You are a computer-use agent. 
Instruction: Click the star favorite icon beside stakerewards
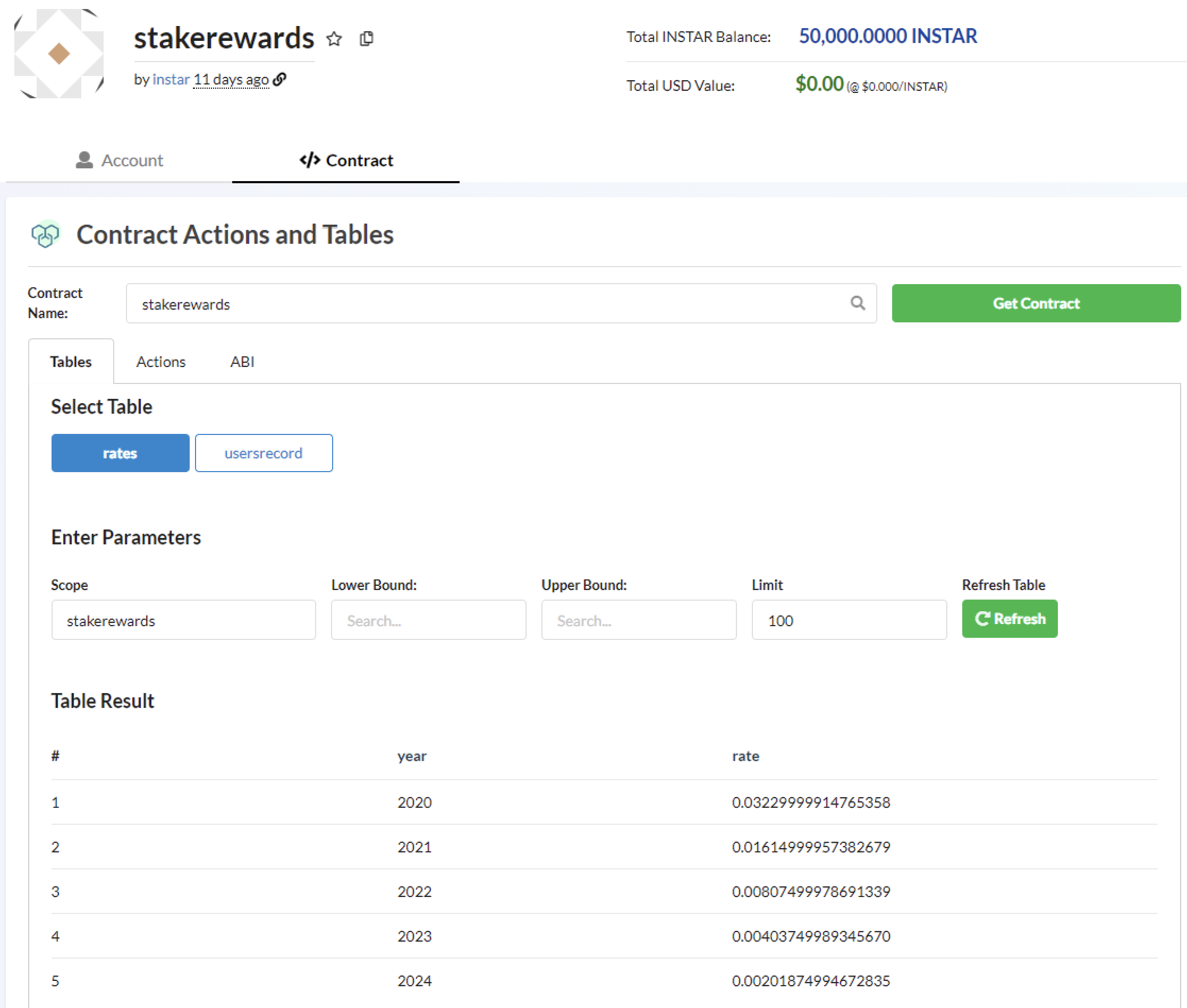tap(335, 39)
